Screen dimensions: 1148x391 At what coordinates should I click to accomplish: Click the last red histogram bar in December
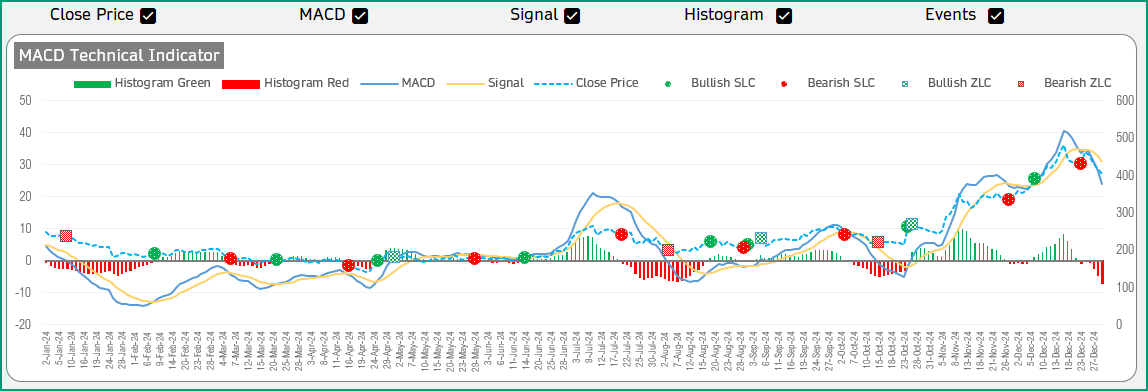click(1103, 272)
